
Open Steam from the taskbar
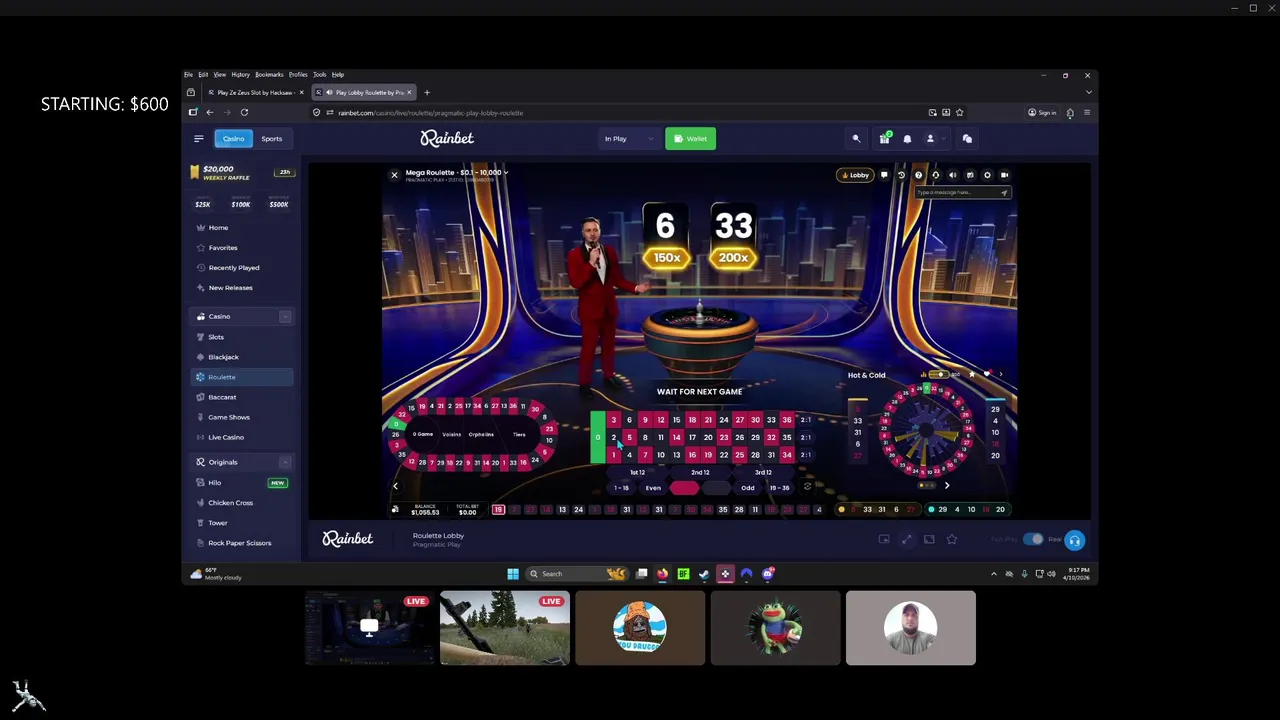tap(704, 574)
